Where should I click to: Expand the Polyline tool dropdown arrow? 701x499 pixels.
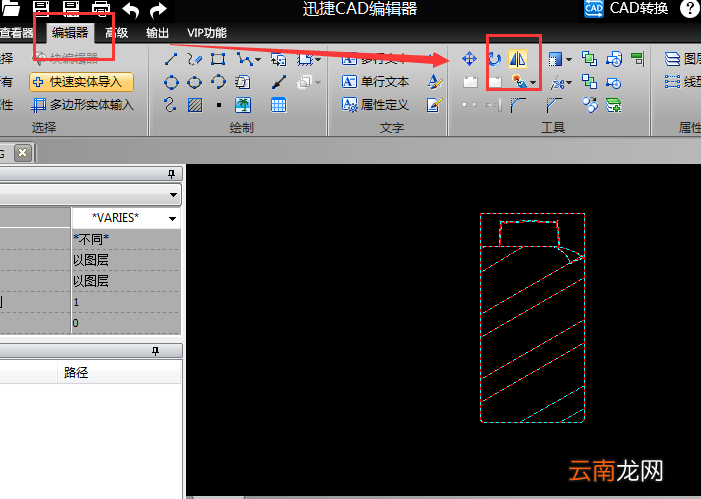[258, 59]
